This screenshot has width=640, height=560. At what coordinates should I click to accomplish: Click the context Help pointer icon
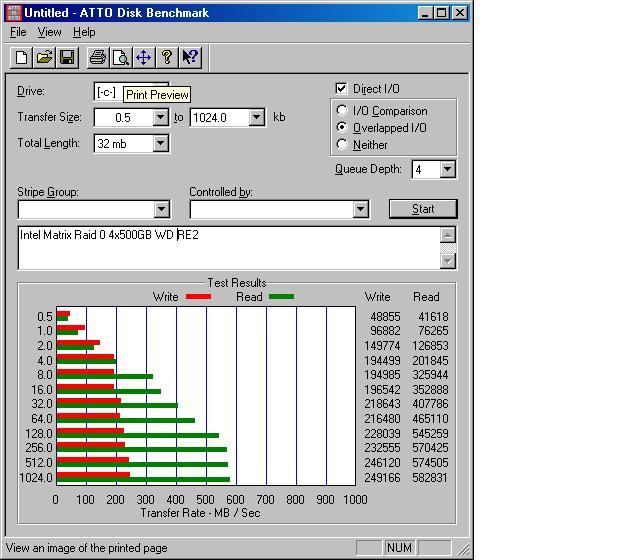[x=190, y=58]
